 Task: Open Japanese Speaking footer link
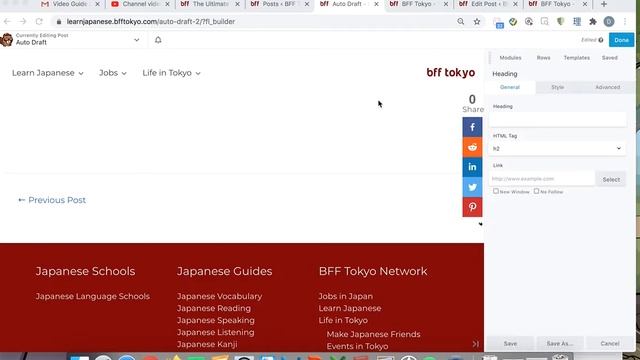216,320
